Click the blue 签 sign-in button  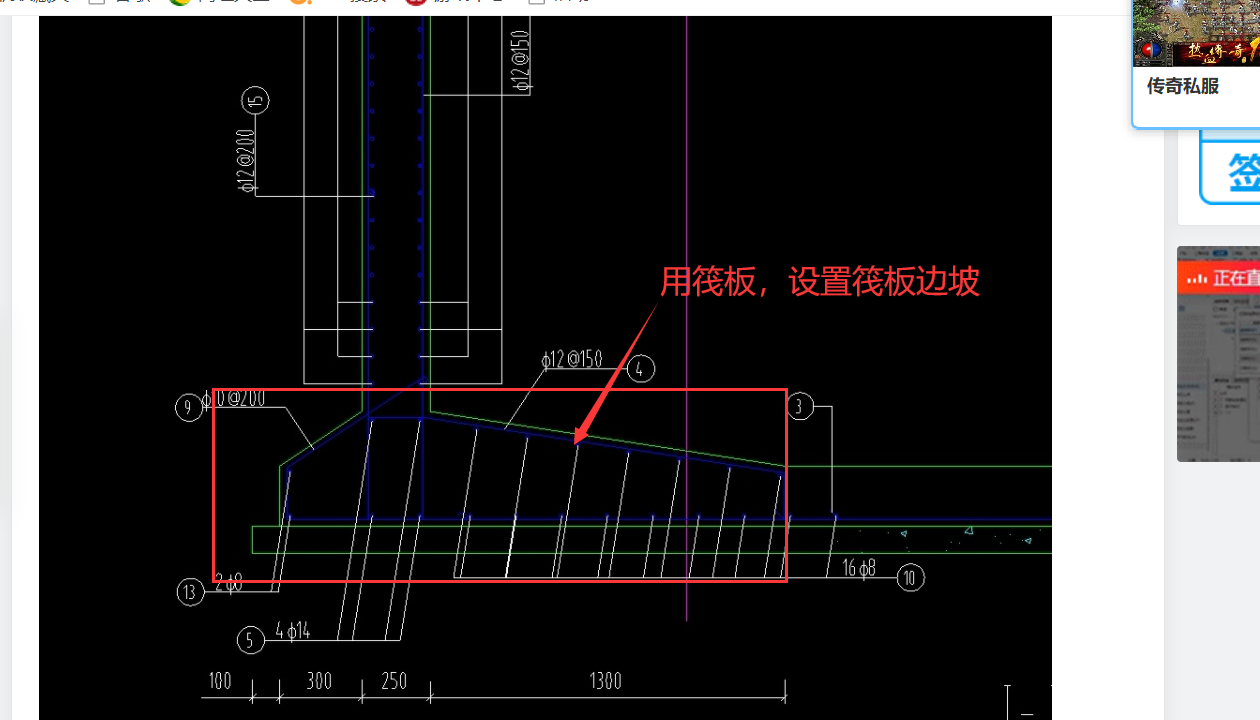tap(1229, 172)
